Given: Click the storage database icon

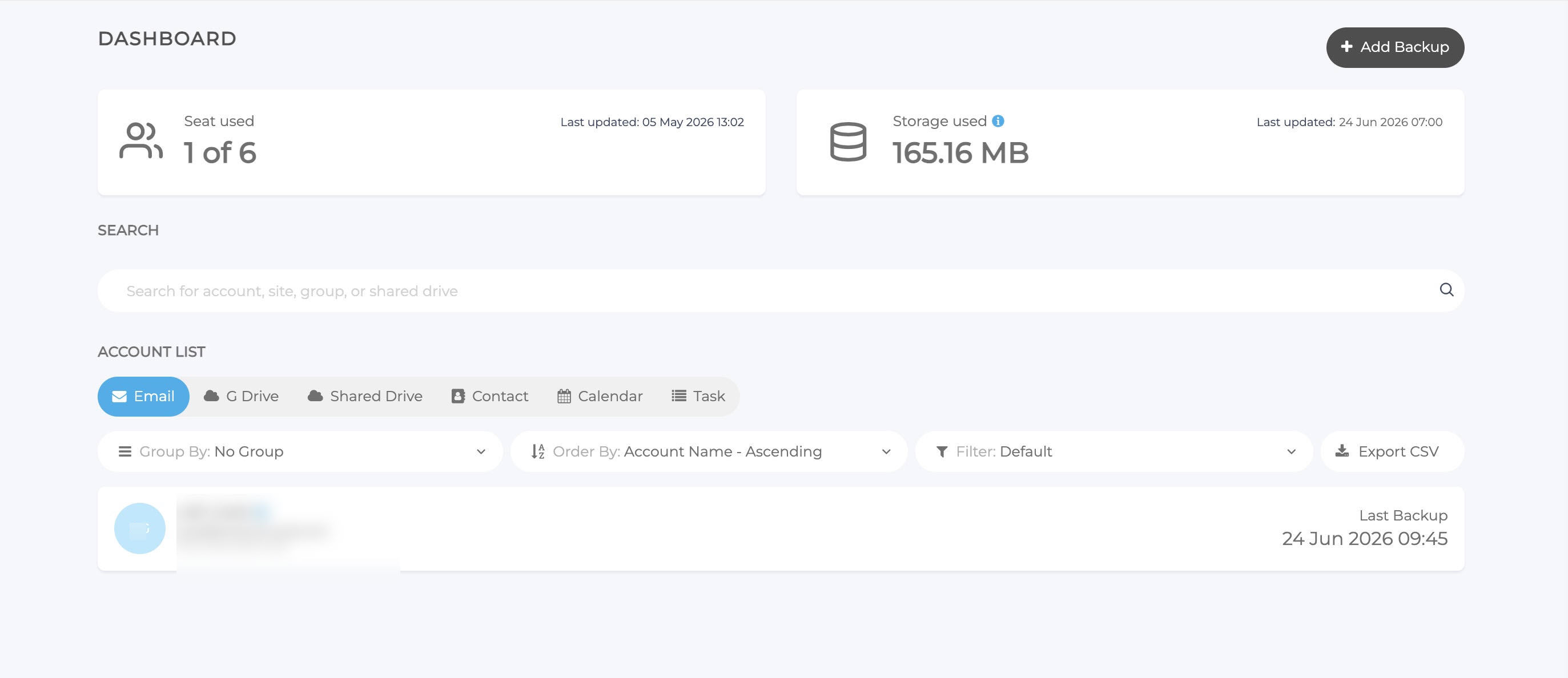Looking at the screenshot, I should point(848,142).
